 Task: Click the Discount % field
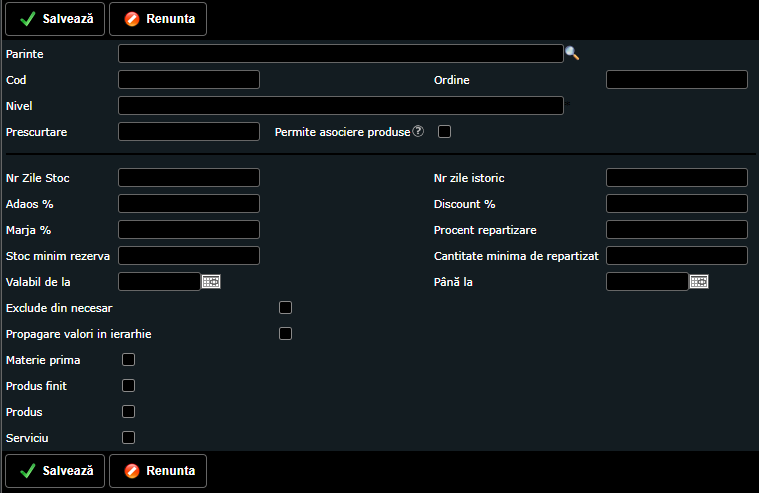(x=677, y=204)
